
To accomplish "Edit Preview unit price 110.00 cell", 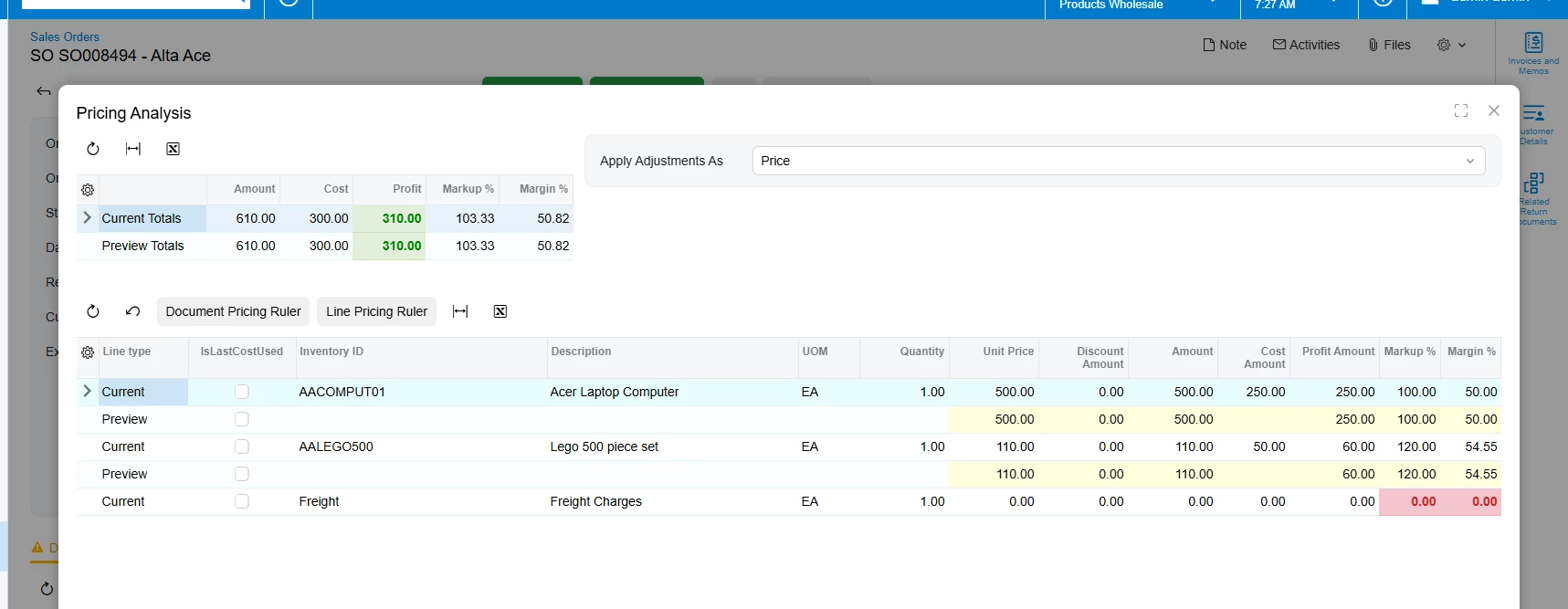I will tap(994, 474).
